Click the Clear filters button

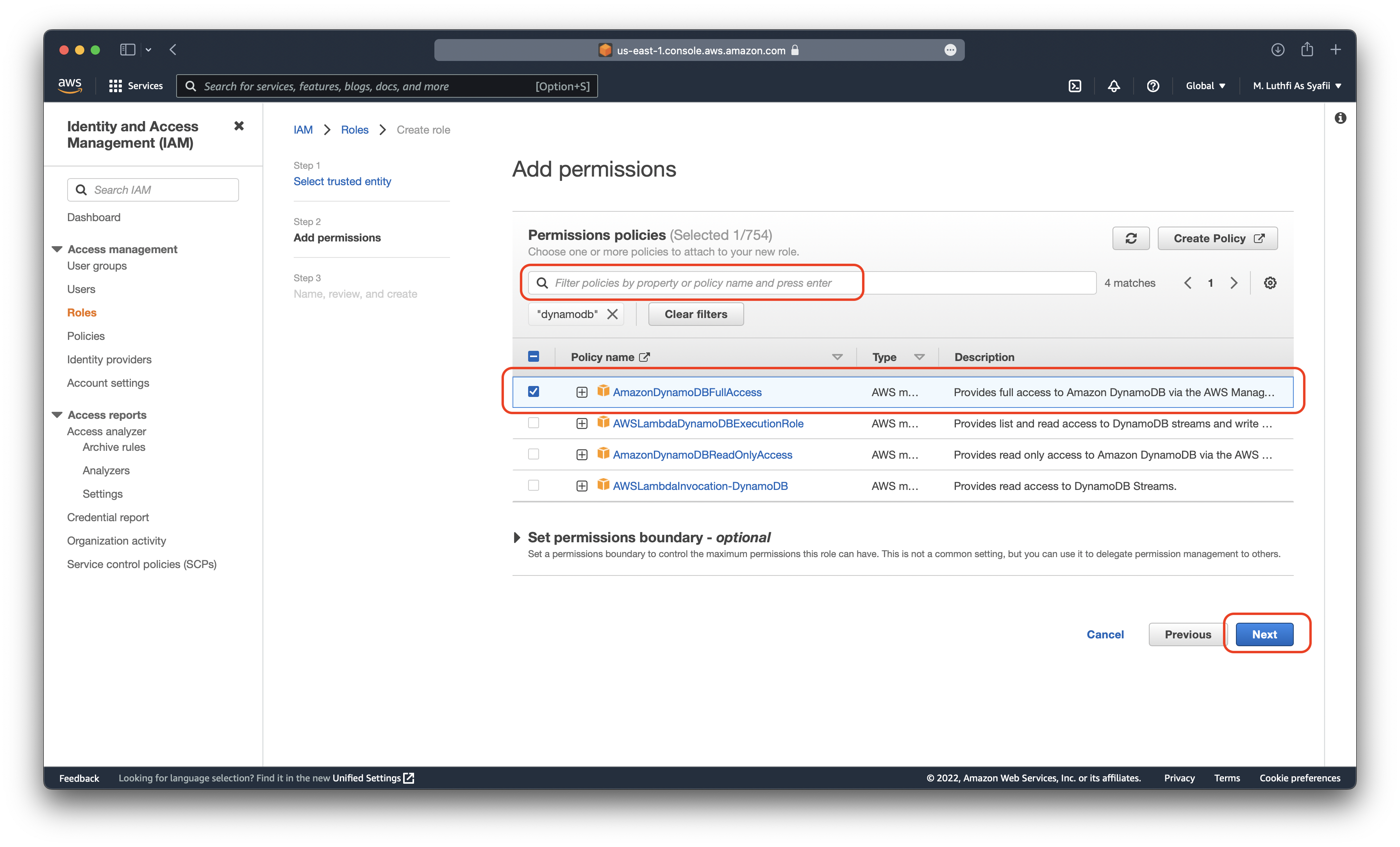pyautogui.click(x=695, y=314)
